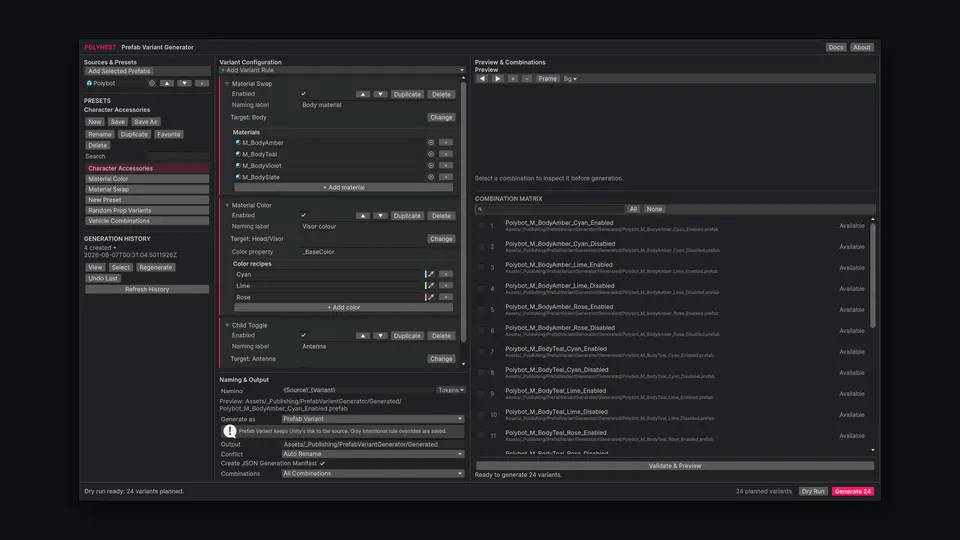The height and width of the screenshot is (540, 960).
Task: Move Child Toggle rule down
Action: (x=380, y=336)
